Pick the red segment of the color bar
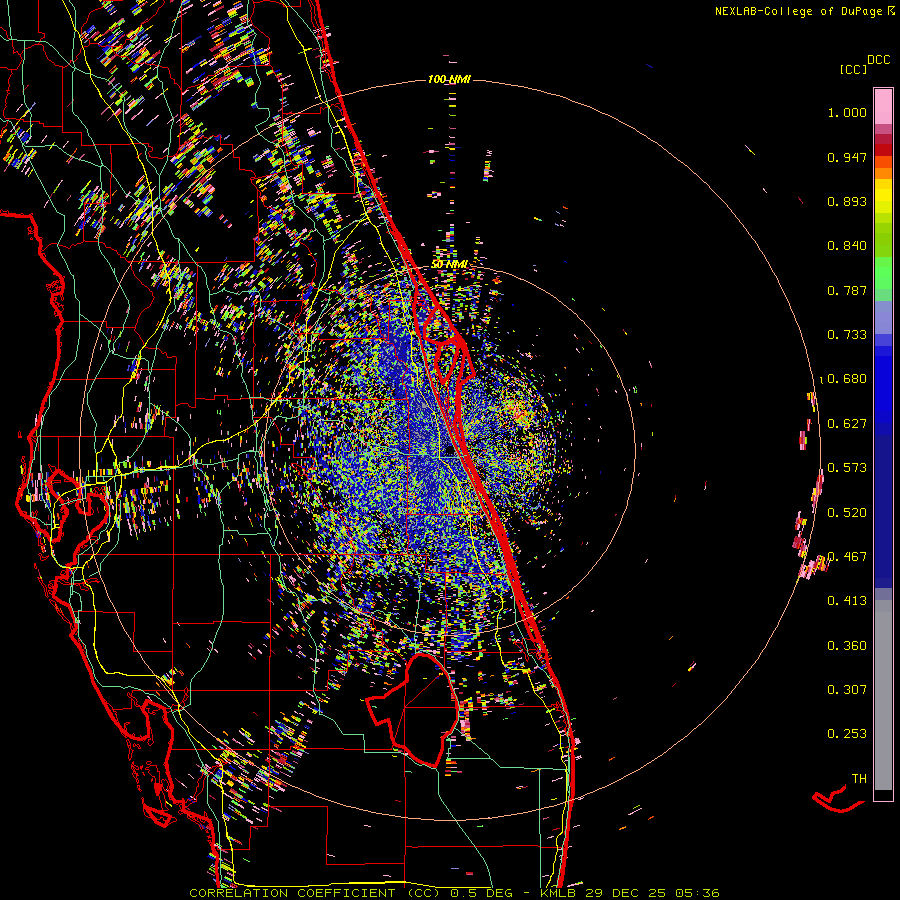This screenshot has height=900, width=900. coord(883,149)
